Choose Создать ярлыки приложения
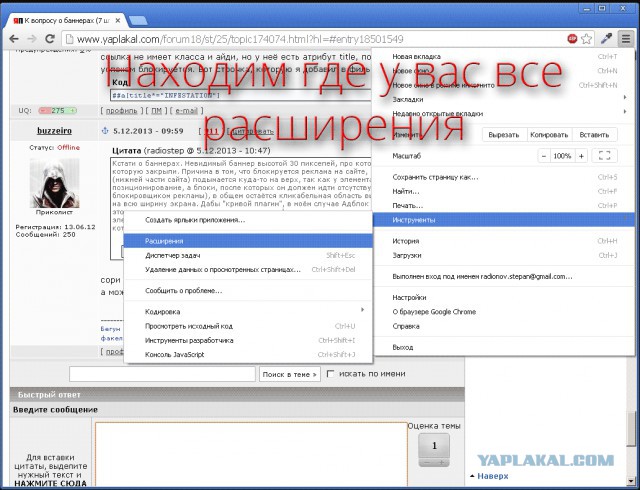The height and width of the screenshot is (490, 640). 248,220
